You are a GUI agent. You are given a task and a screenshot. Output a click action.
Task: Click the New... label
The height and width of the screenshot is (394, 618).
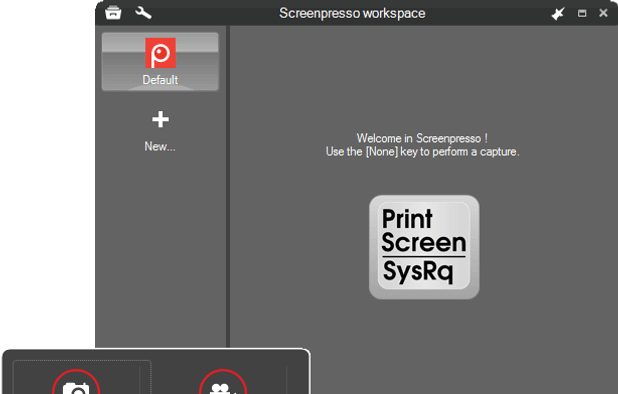160,147
